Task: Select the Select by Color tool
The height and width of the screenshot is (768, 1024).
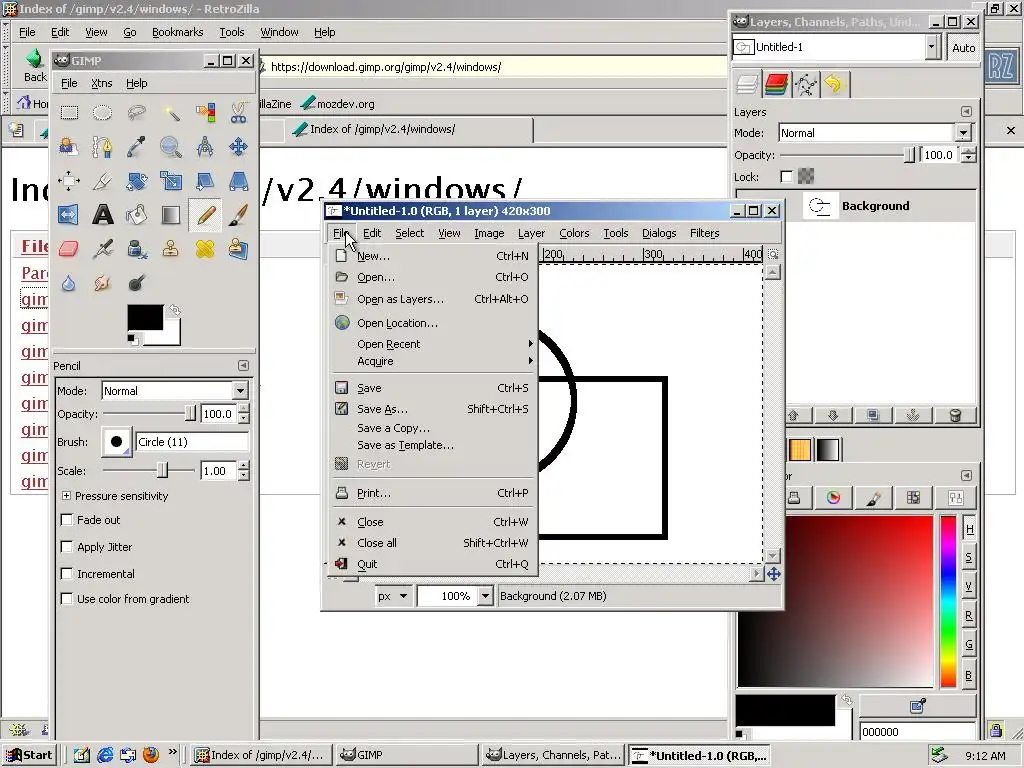Action: point(205,113)
